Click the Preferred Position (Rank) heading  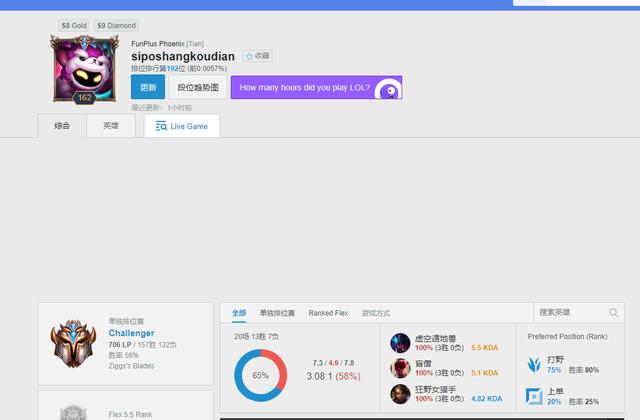pyautogui.click(x=567, y=336)
